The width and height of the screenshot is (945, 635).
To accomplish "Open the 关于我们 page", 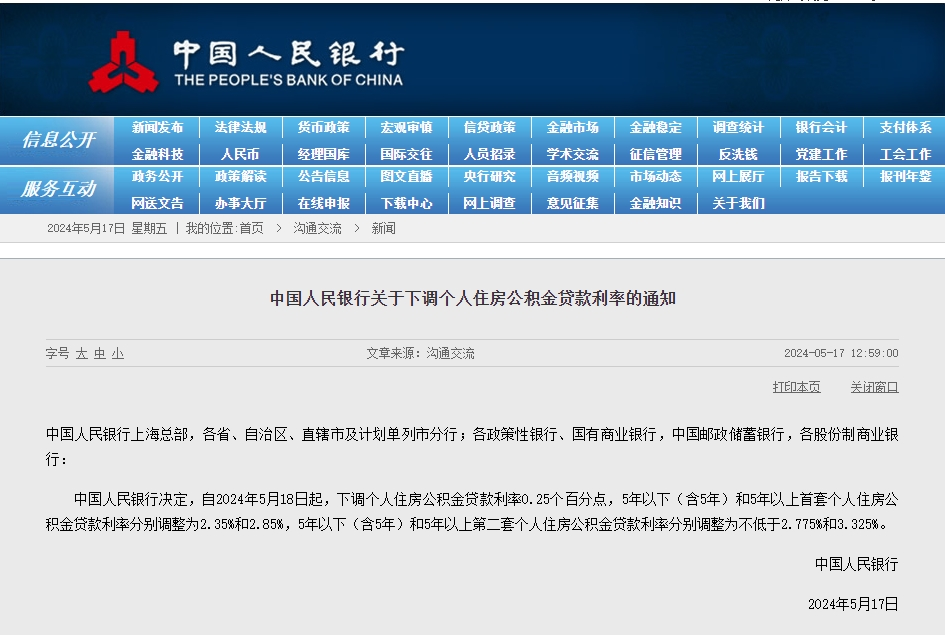I will [x=737, y=203].
